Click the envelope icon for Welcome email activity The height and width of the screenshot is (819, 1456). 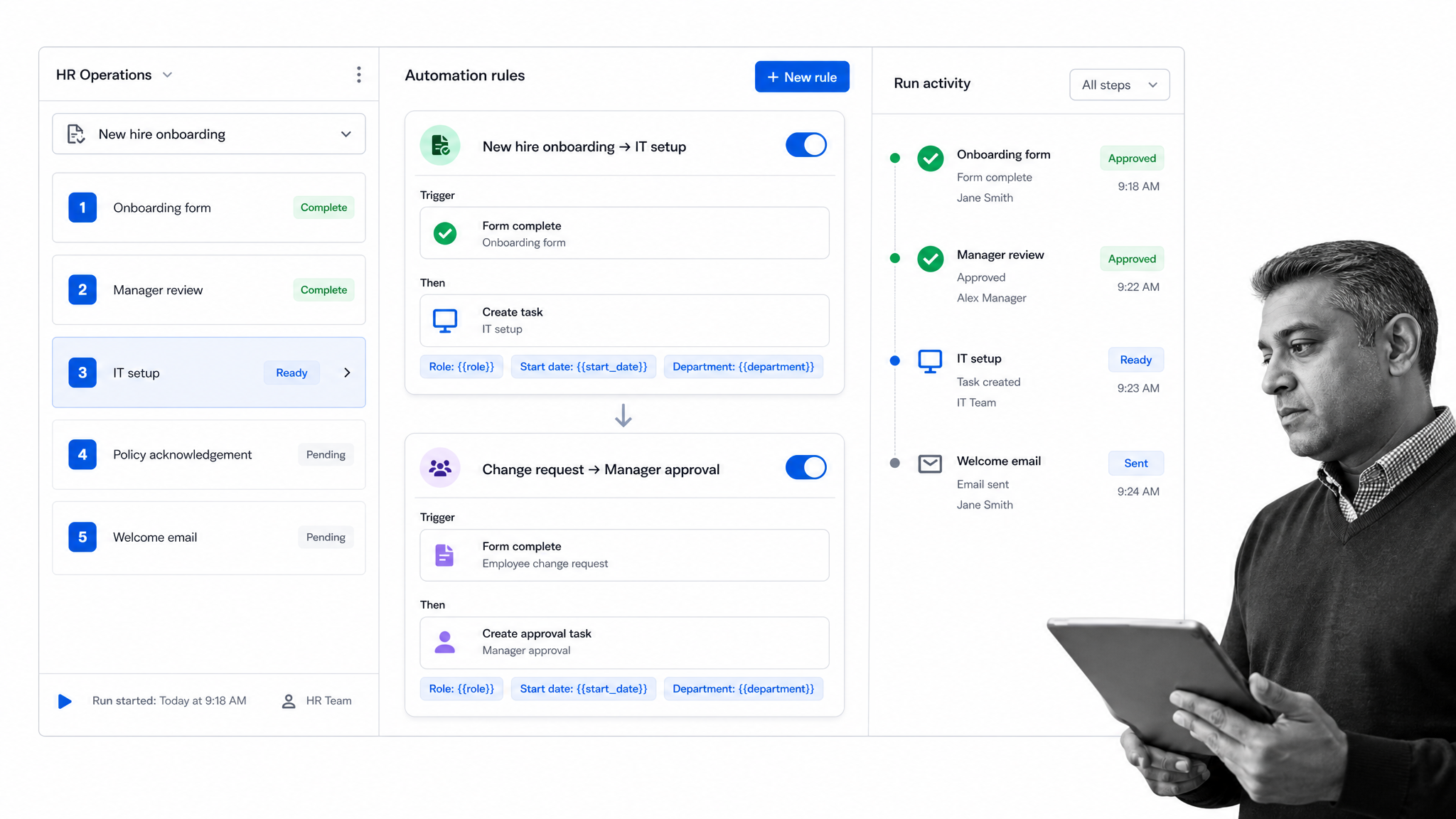point(930,464)
